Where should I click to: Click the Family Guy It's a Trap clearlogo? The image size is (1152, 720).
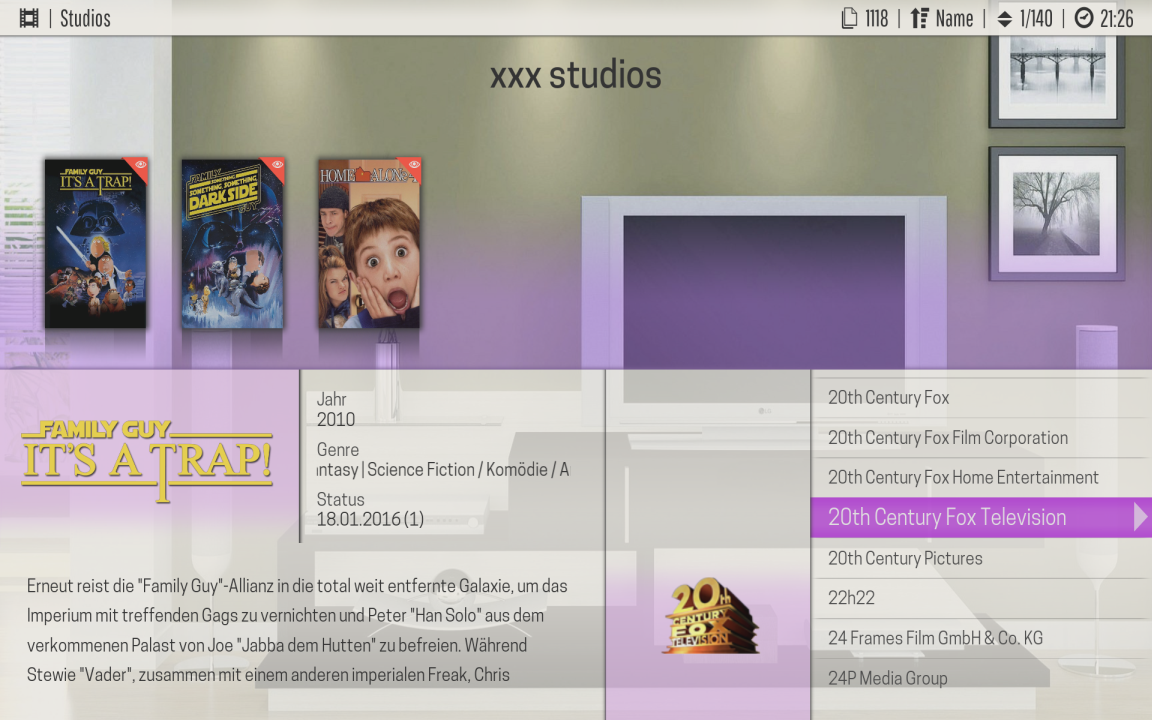pyautogui.click(x=148, y=460)
